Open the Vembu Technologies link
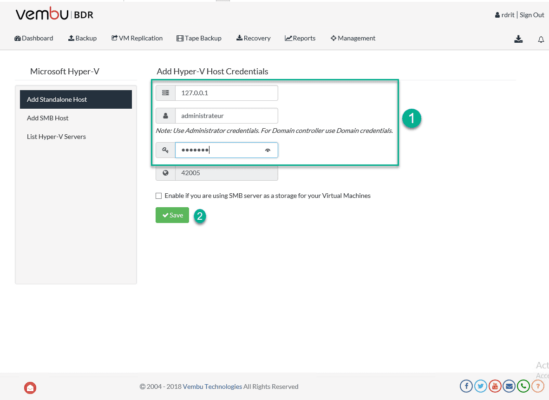The width and height of the screenshot is (549, 400). 212,386
